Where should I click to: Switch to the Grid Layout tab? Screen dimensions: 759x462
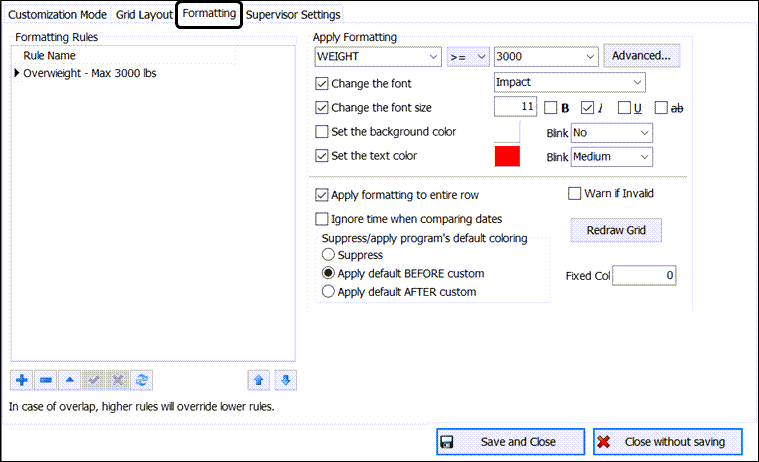pyautogui.click(x=144, y=15)
